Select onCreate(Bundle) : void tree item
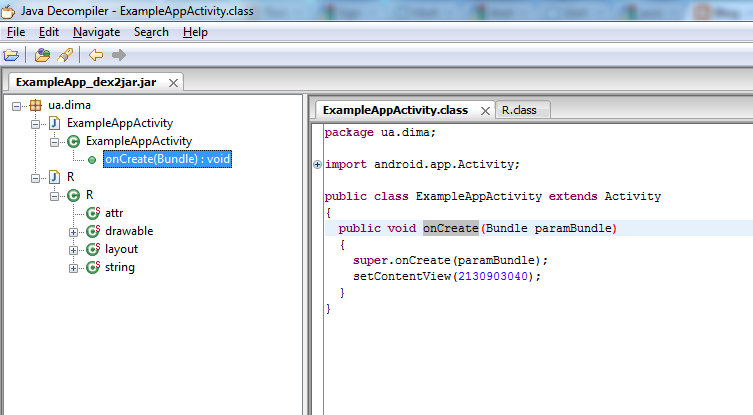 point(167,159)
